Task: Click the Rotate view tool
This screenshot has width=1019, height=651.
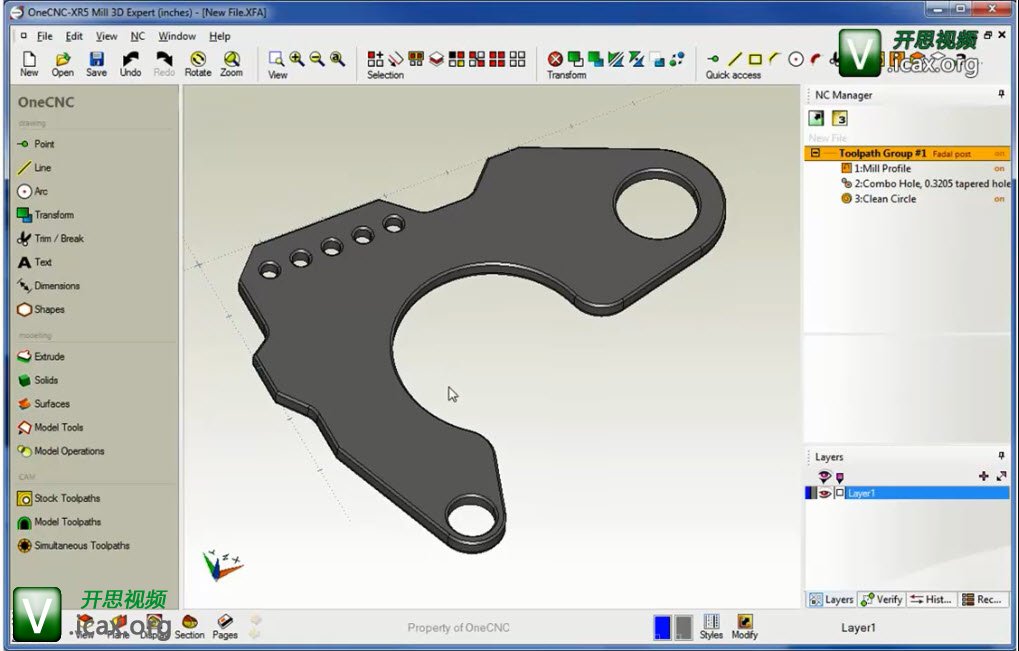Action: (198, 64)
